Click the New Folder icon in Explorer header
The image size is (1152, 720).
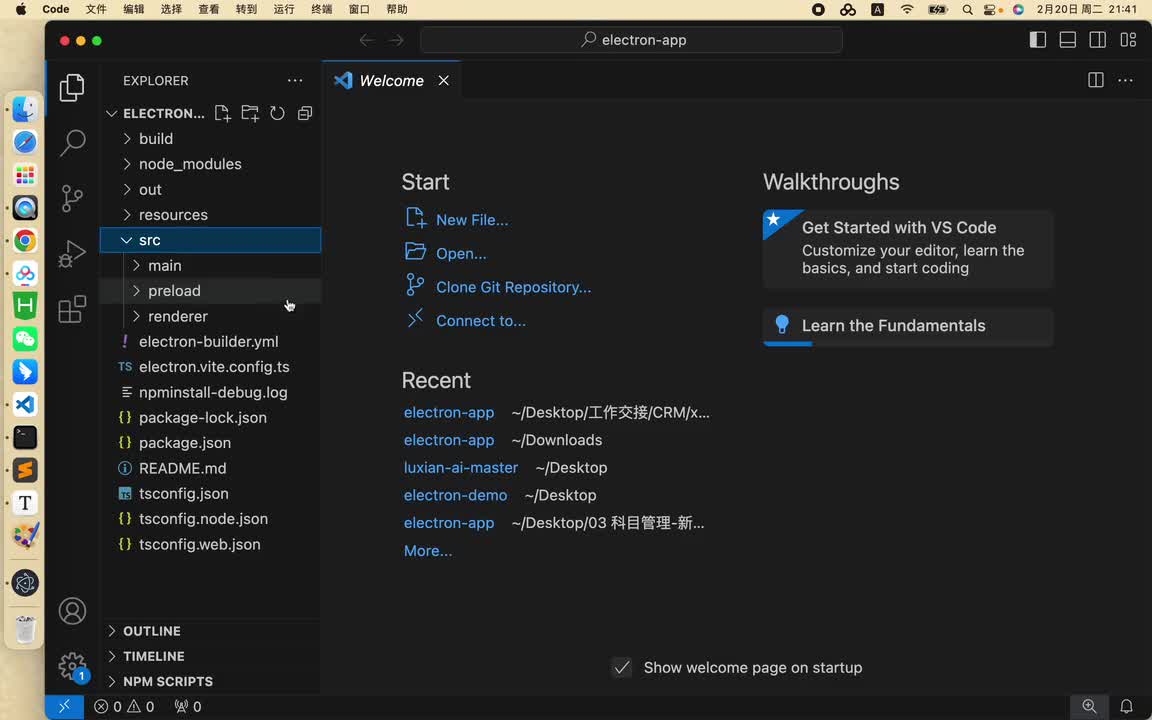coord(250,113)
